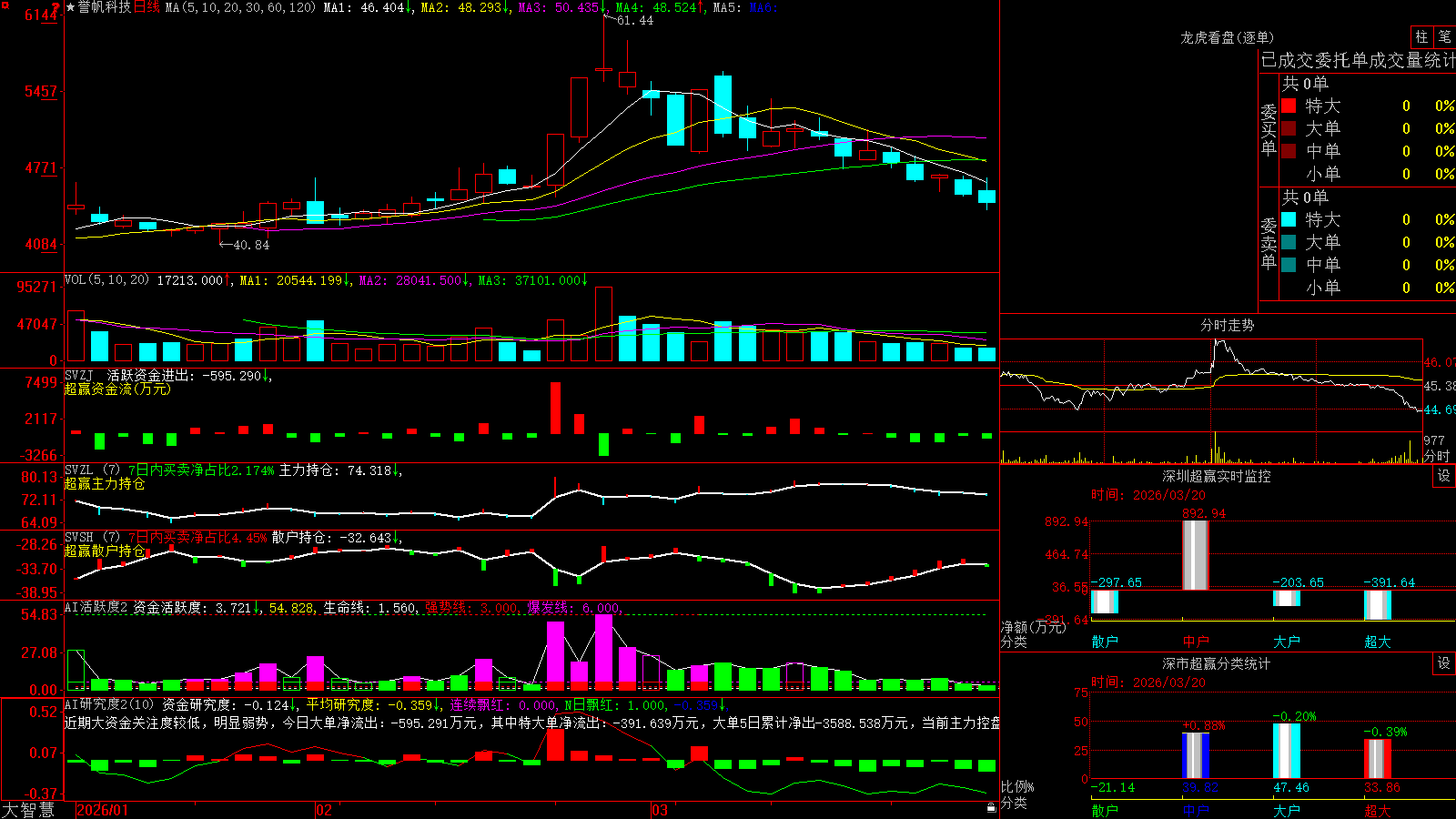Click the 深圳超赢实时监控 panel title
The height and width of the screenshot is (819, 1456).
(x=1216, y=476)
